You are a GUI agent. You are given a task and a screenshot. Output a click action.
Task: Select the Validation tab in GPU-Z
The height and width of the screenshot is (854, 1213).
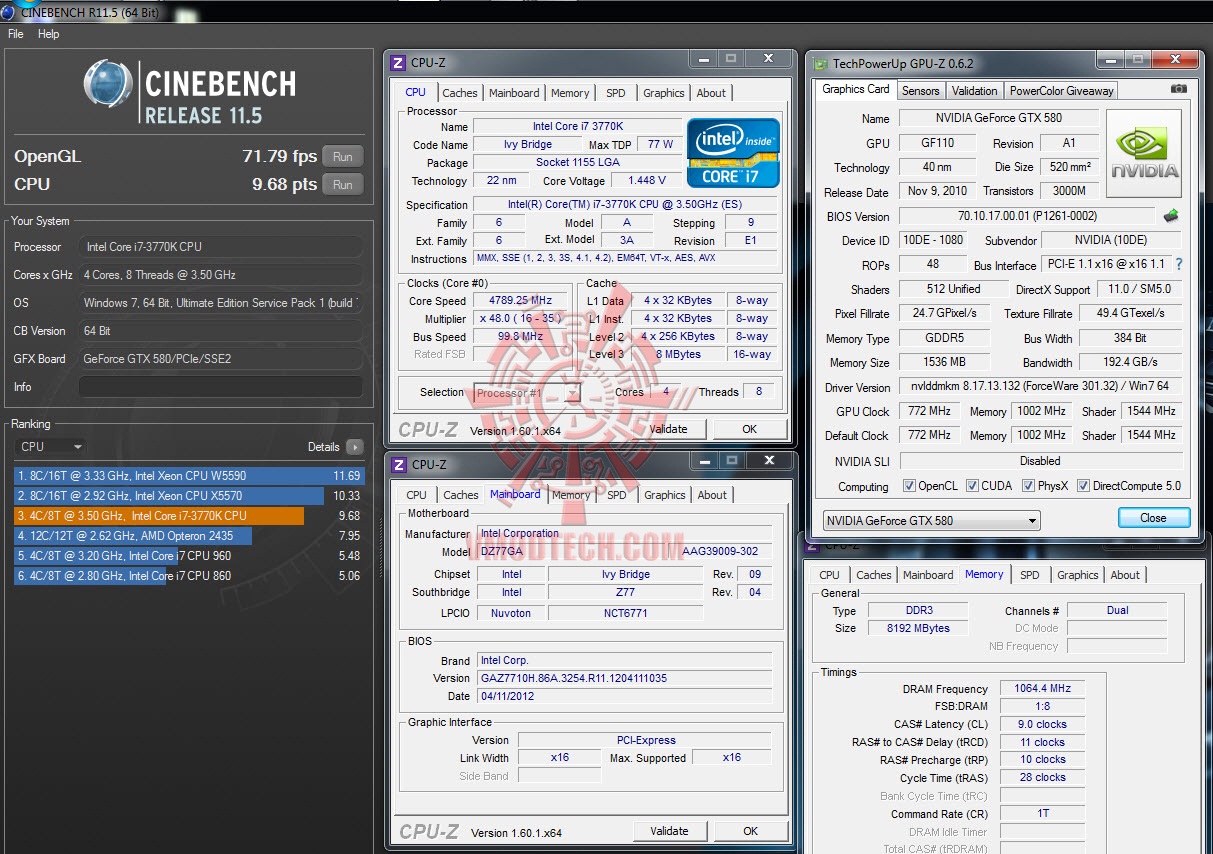click(974, 90)
